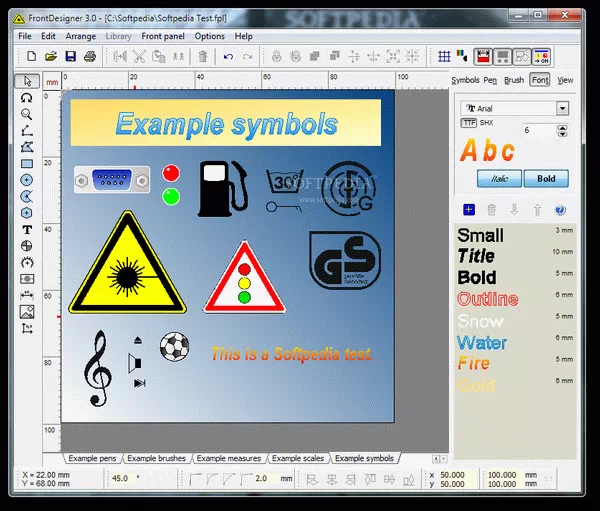Toggle the Italic font style
The height and width of the screenshot is (511, 600).
coord(492,179)
